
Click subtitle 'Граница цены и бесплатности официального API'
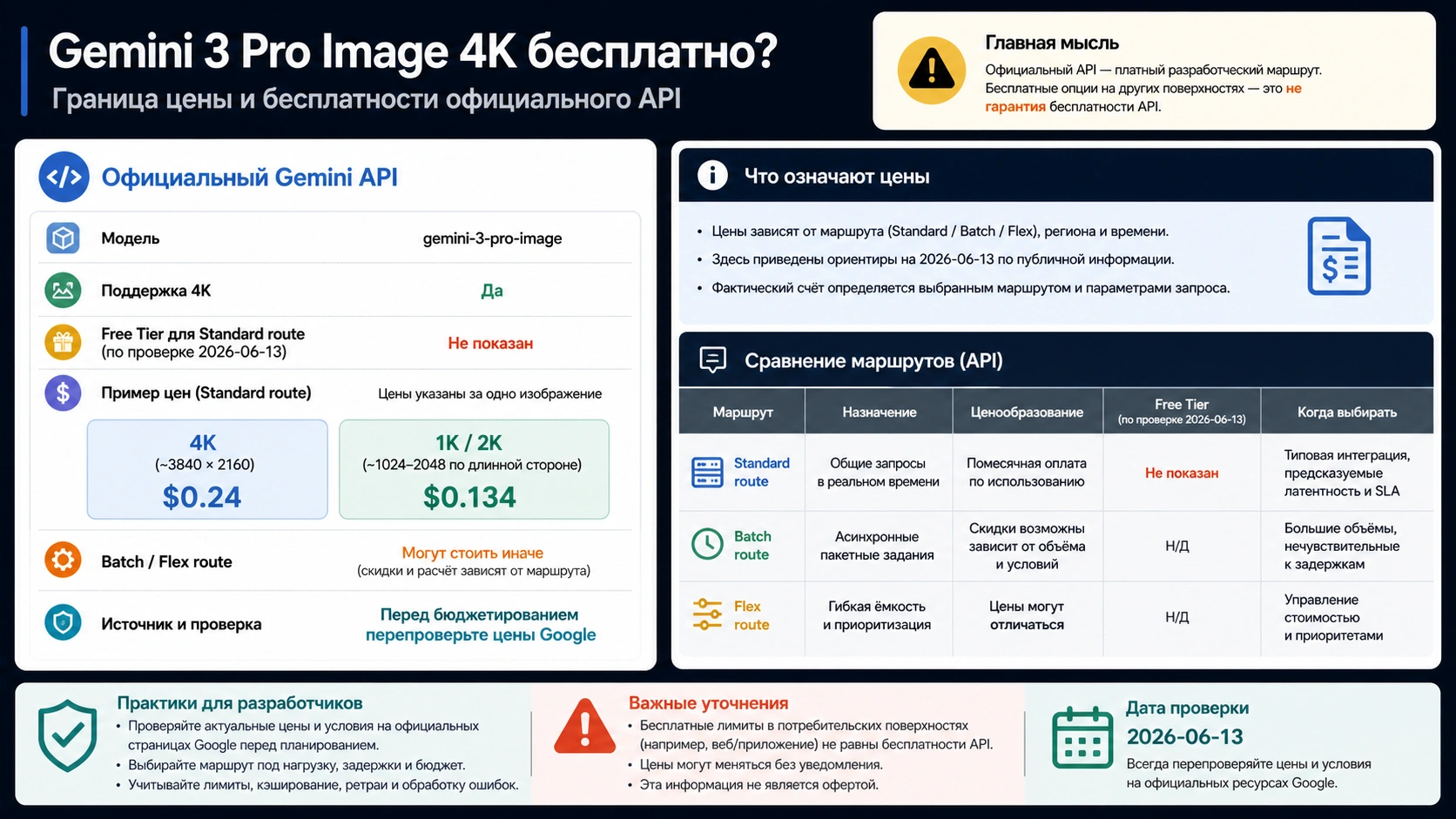[x=366, y=99]
